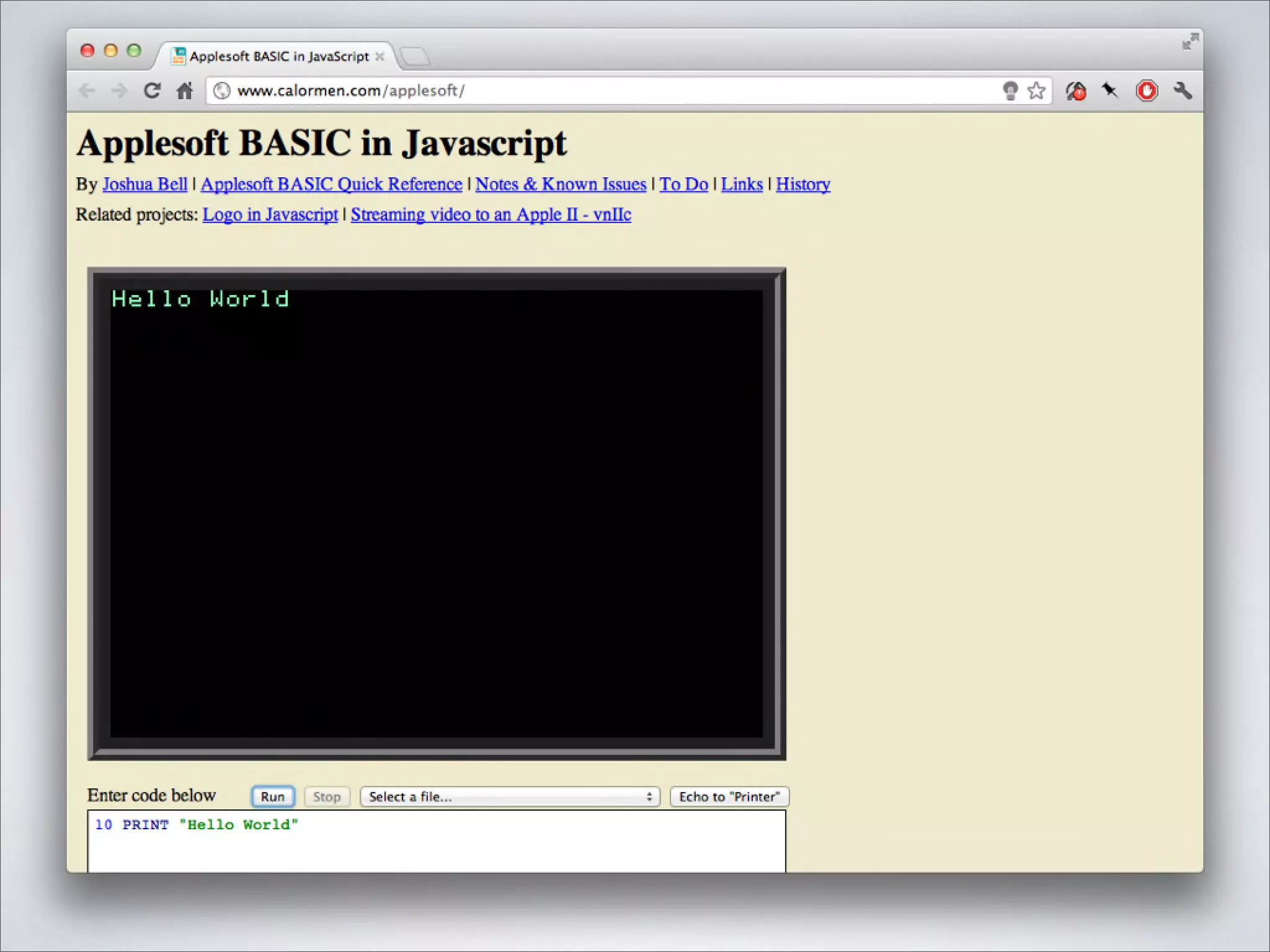Open the Logo in Javascript link
1270x952 pixels.
tap(270, 214)
